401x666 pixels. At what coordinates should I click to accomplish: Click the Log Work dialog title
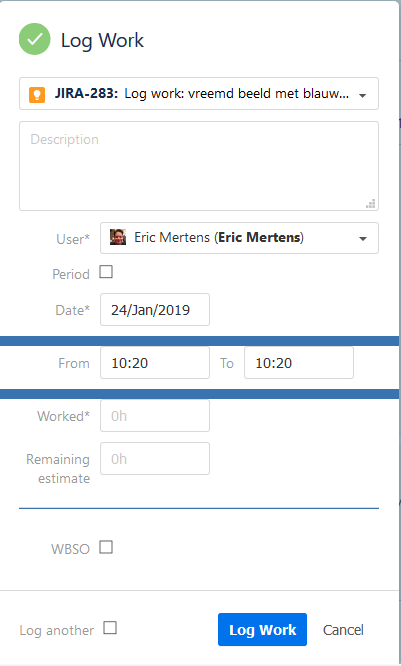pos(102,40)
